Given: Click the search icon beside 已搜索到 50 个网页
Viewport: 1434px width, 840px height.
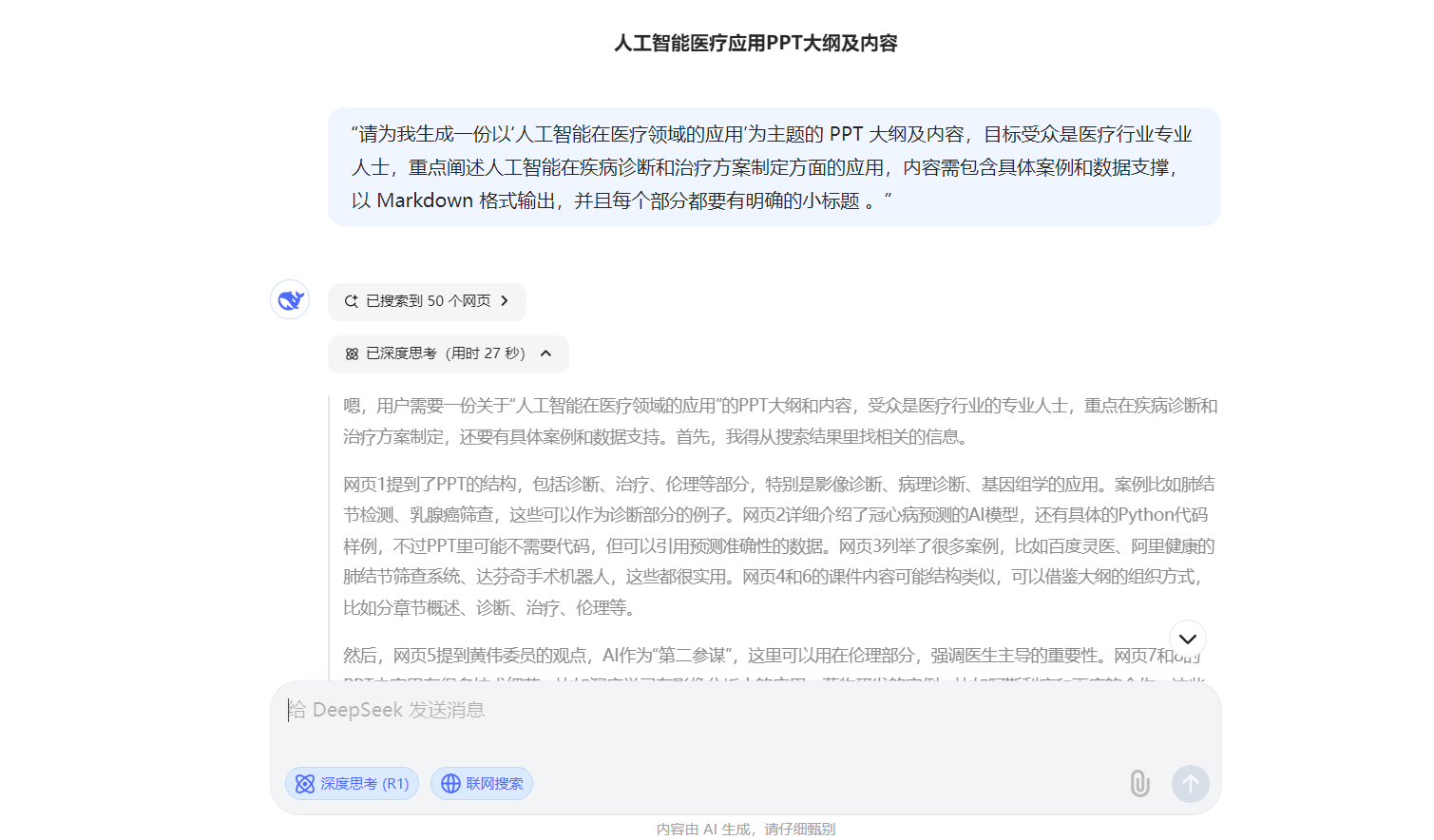Looking at the screenshot, I should pos(351,301).
